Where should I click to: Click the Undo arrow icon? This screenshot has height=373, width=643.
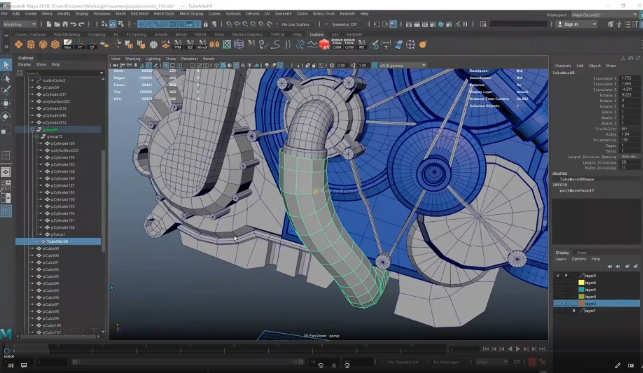click(x=73, y=24)
